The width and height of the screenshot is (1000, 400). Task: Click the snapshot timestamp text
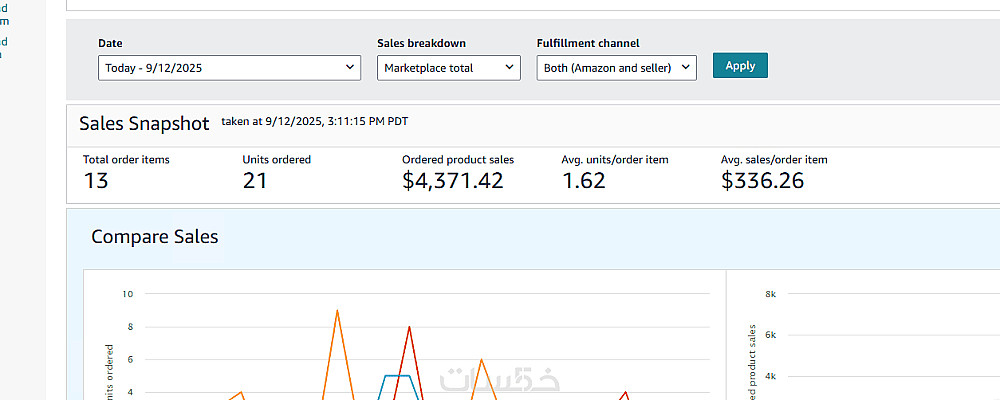click(x=315, y=121)
